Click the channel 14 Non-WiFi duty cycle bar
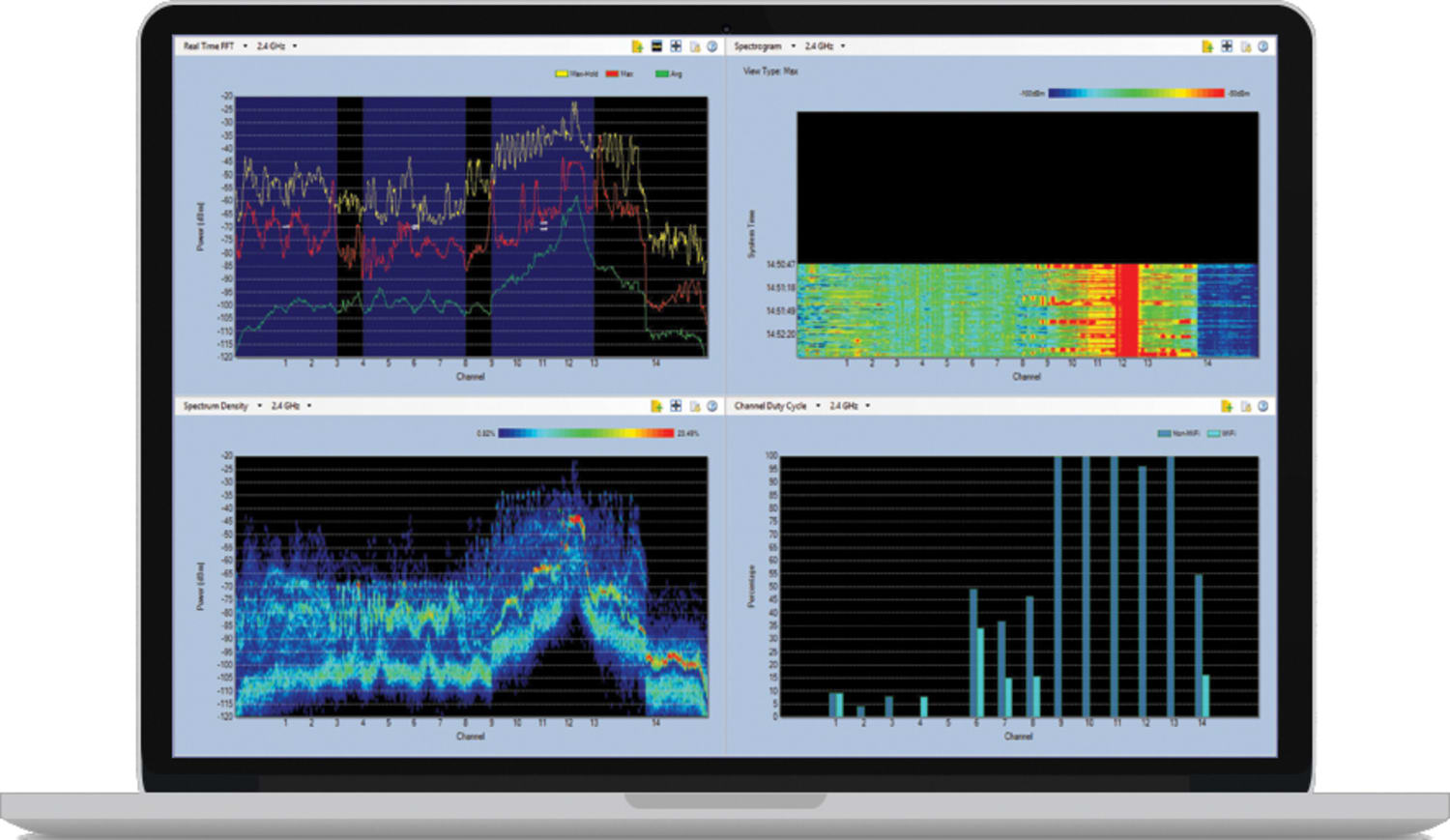 click(x=1199, y=647)
